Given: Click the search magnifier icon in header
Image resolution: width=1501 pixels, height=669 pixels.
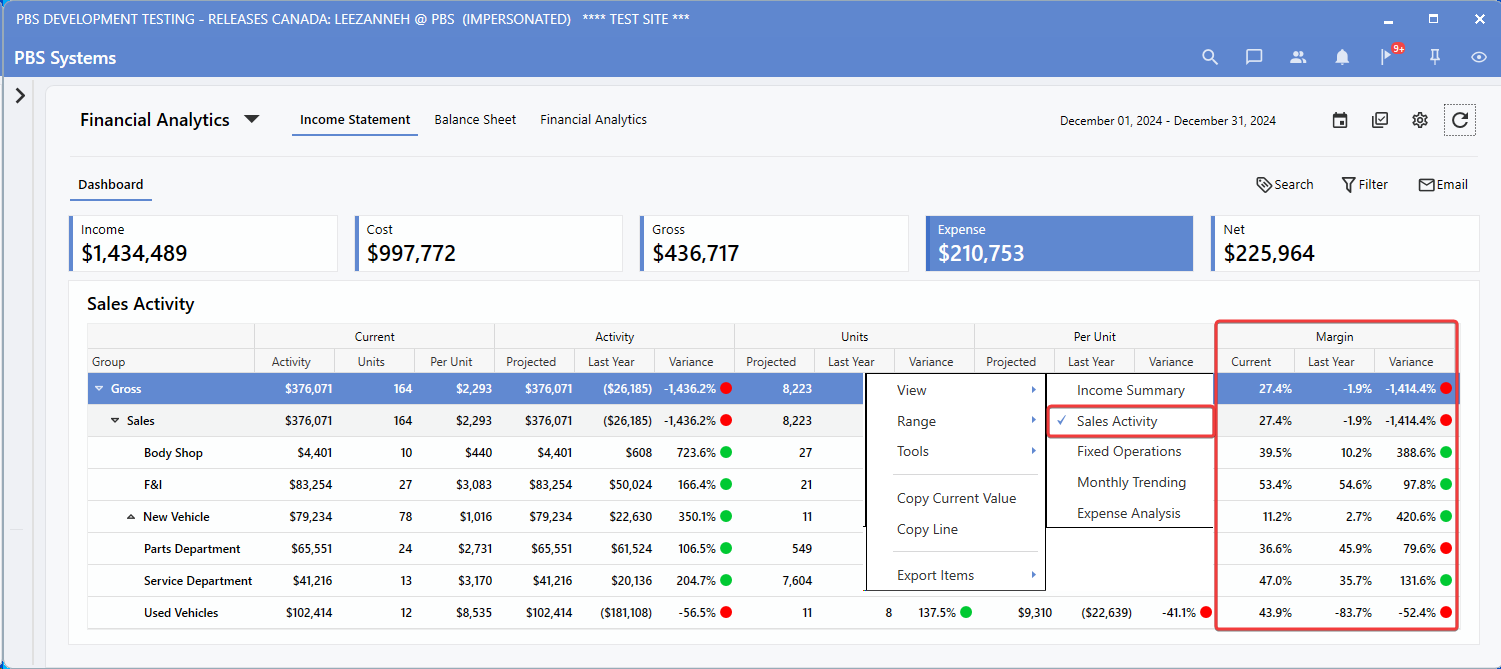Looking at the screenshot, I should (1210, 57).
